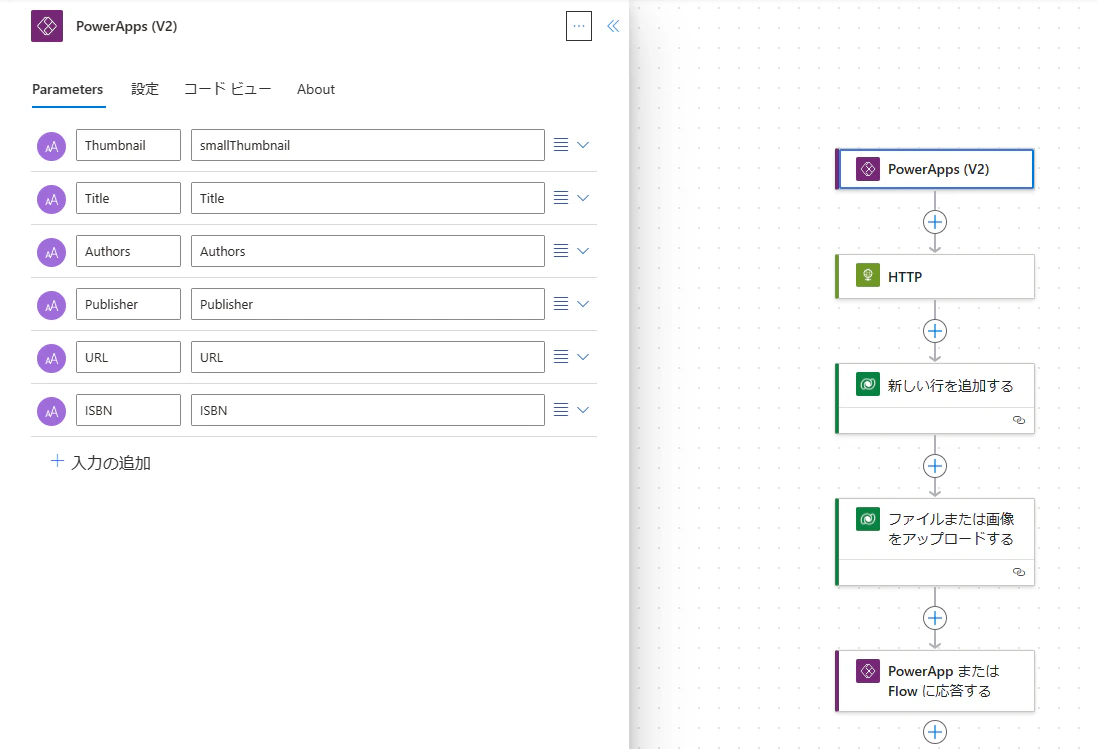This screenshot has width=1097, height=749.
Task: Open the About tab
Action: point(316,90)
